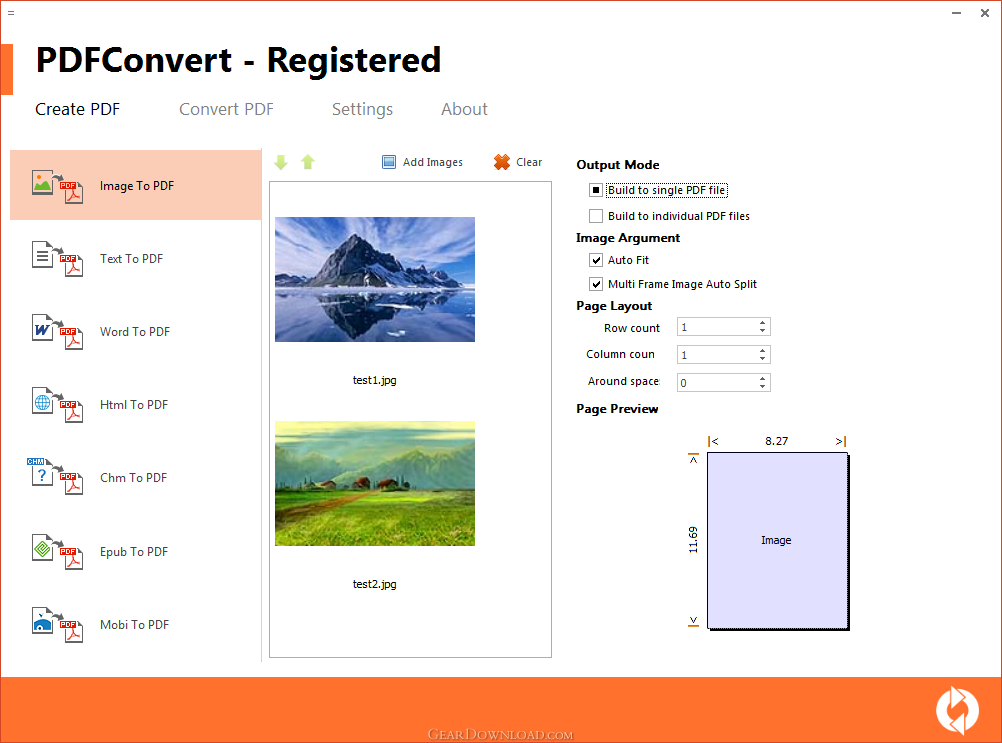
Task: Click the page preview Image area
Action: (777, 540)
